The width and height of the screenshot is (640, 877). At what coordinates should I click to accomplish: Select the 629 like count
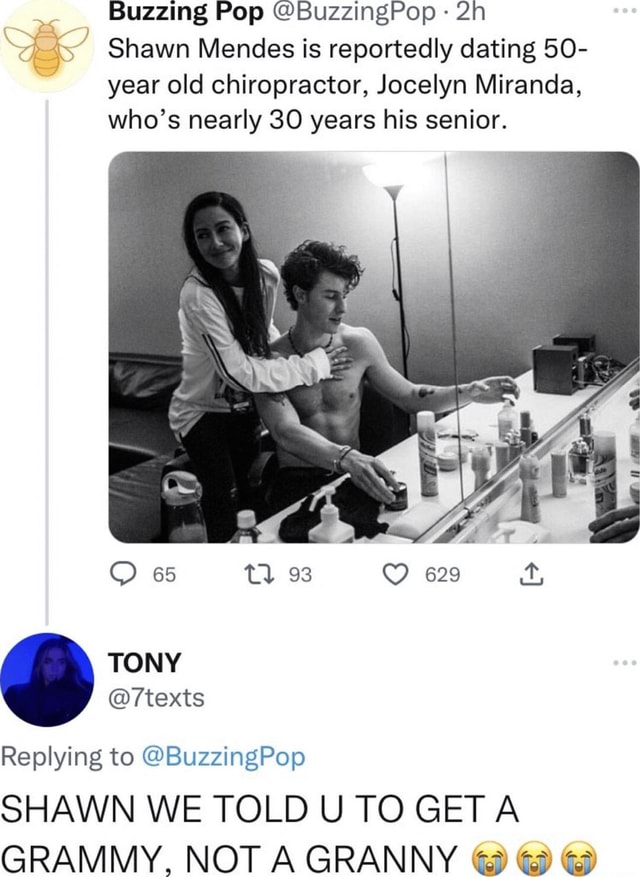coord(444,574)
